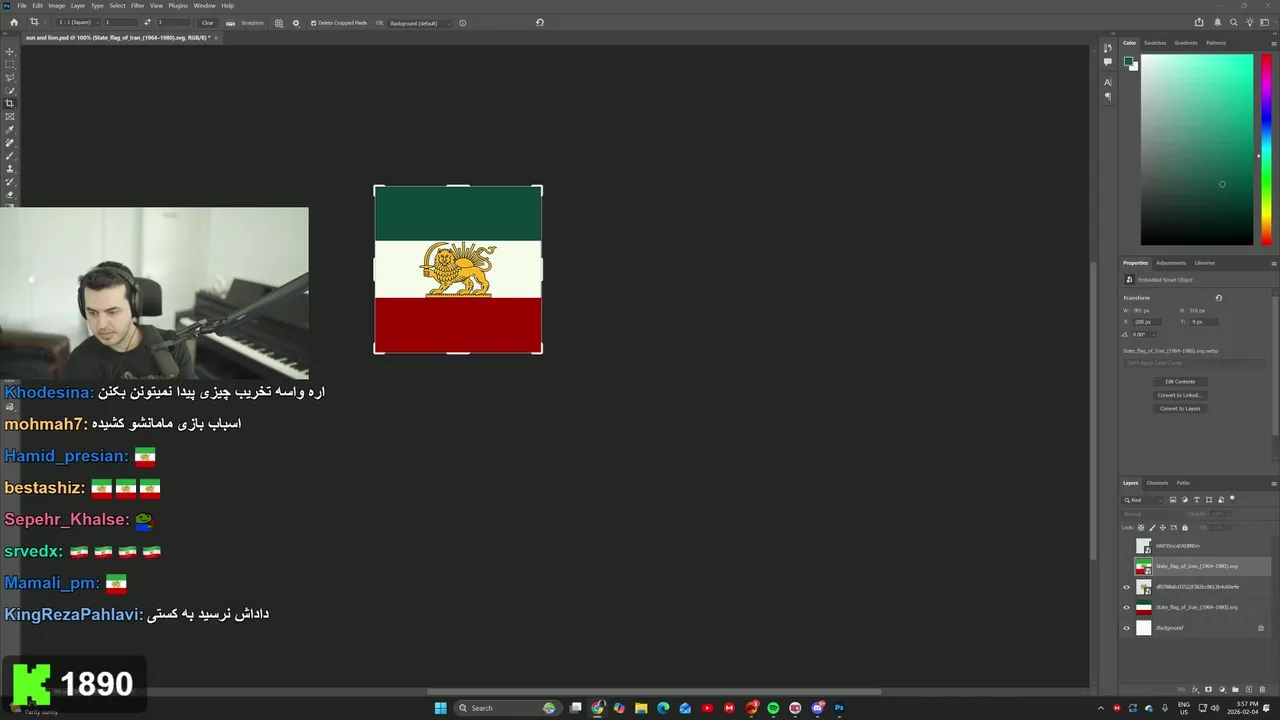Open the Kind filter dropdown in Layers
The image size is (1280, 720).
pos(1142,500)
